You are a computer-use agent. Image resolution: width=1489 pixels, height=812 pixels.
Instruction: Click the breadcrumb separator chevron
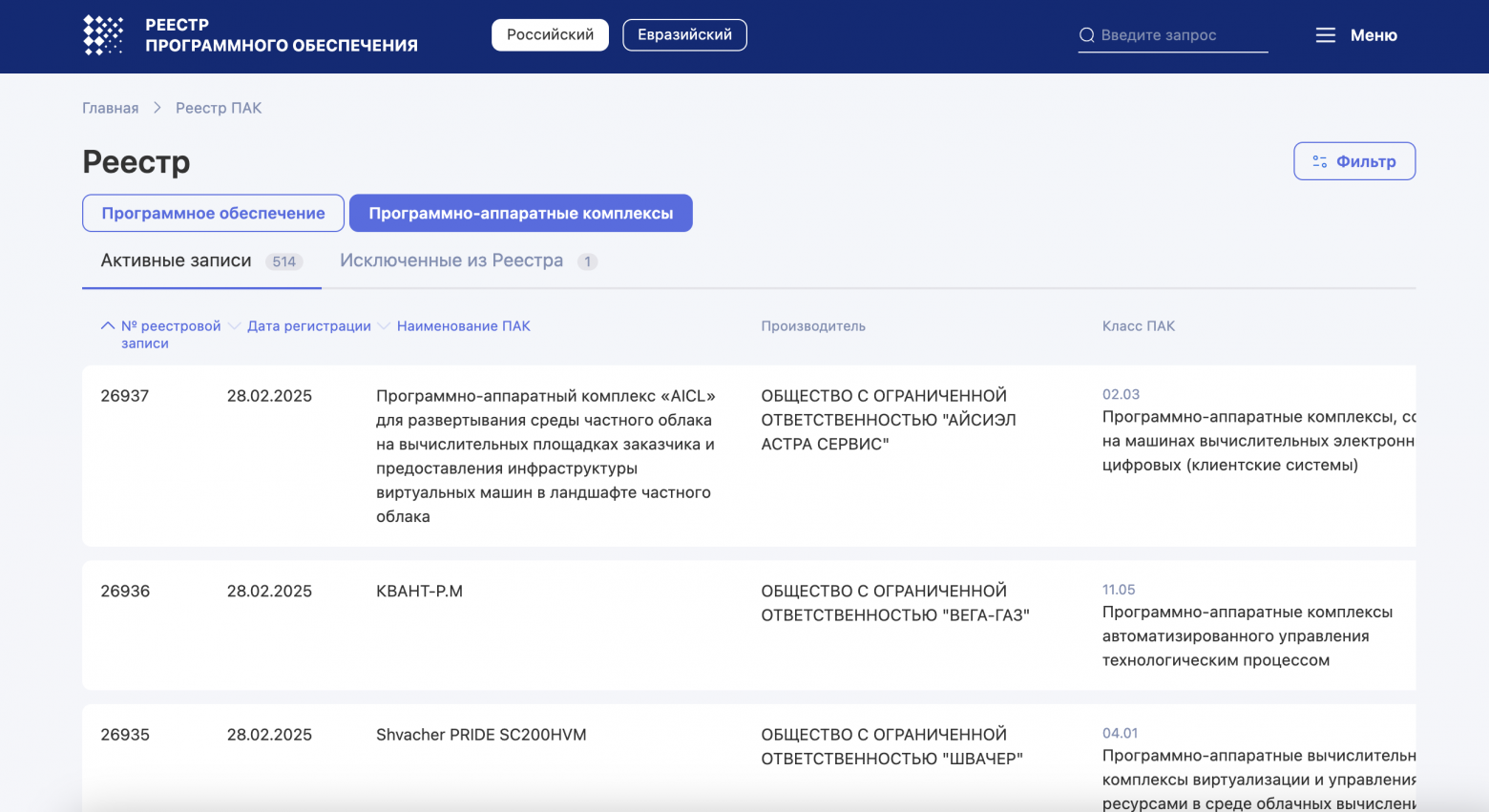pyautogui.click(x=157, y=108)
